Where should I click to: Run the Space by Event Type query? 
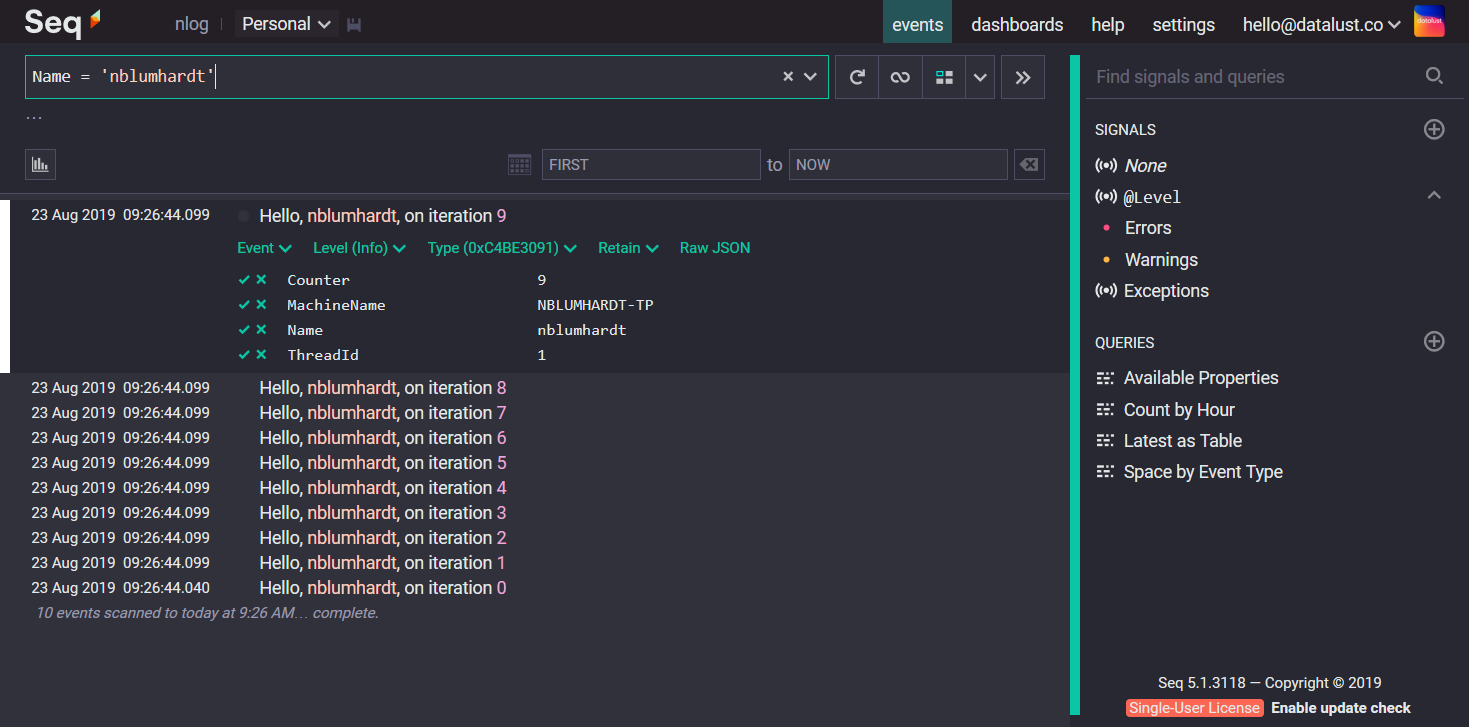pos(1203,472)
